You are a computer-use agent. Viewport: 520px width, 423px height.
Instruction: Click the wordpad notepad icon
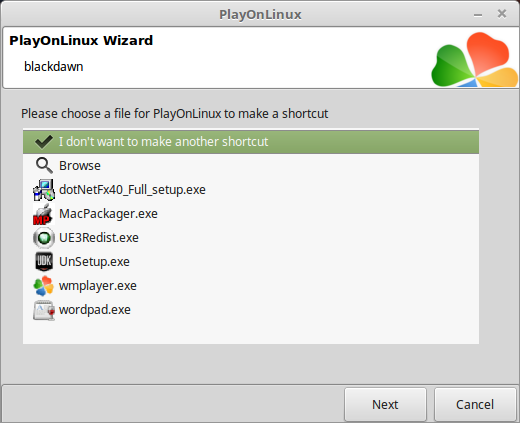(x=44, y=310)
